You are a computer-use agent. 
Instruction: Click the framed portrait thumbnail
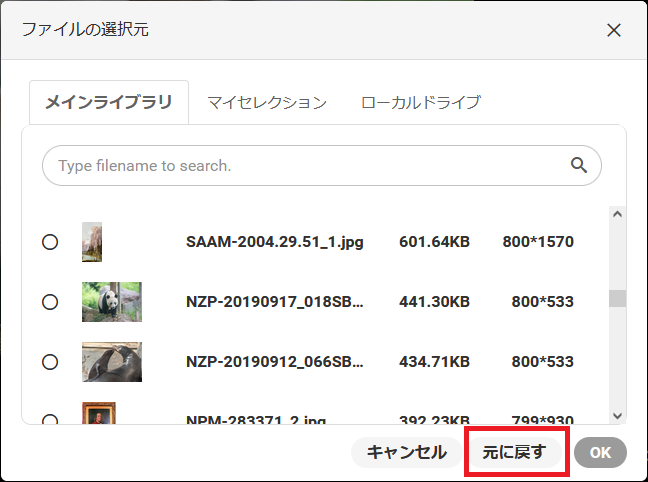click(x=99, y=414)
